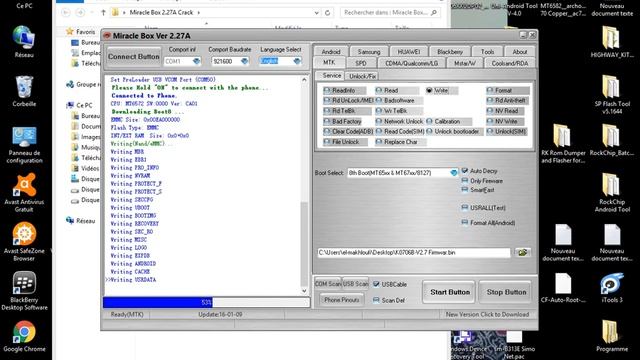Image resolution: width=640 pixels, height=360 pixels.
Task: Switch to the HUAWEI tab
Action: tap(409, 52)
